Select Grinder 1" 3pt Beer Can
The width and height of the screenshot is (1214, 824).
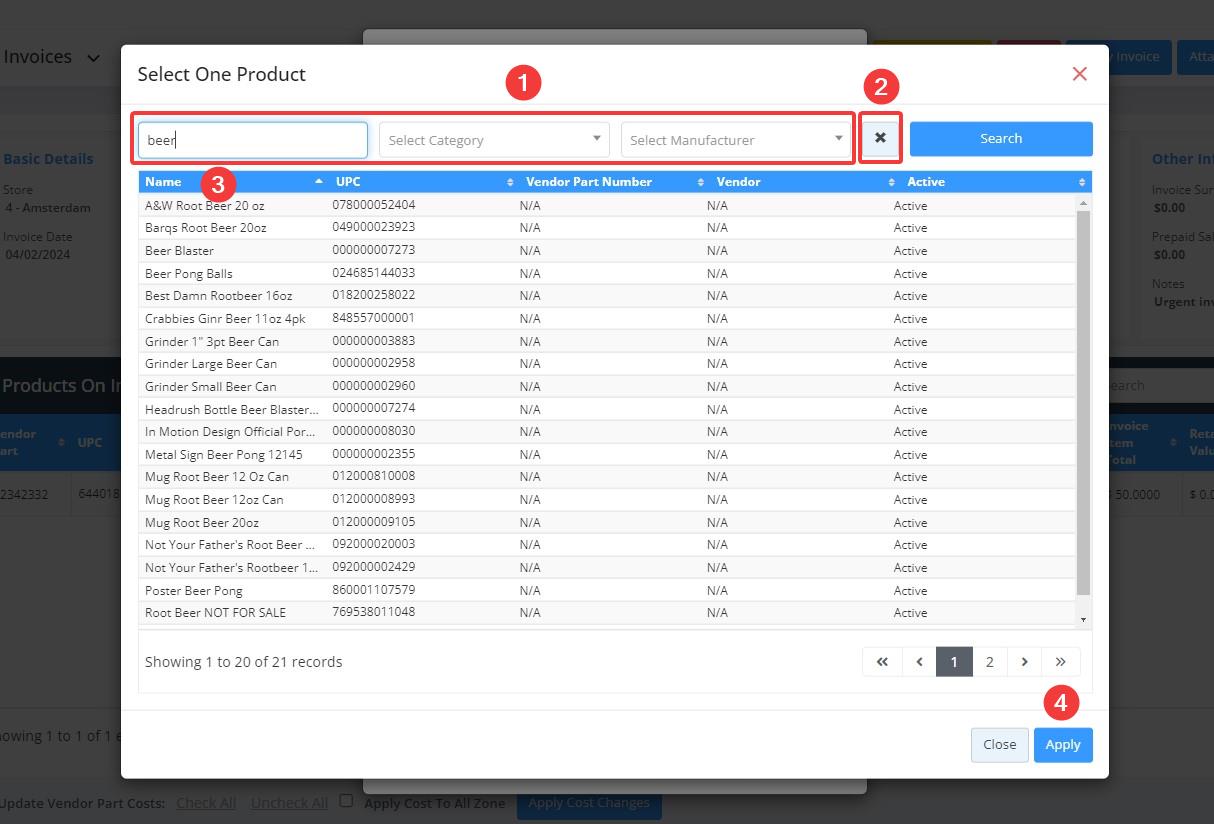tap(607, 341)
